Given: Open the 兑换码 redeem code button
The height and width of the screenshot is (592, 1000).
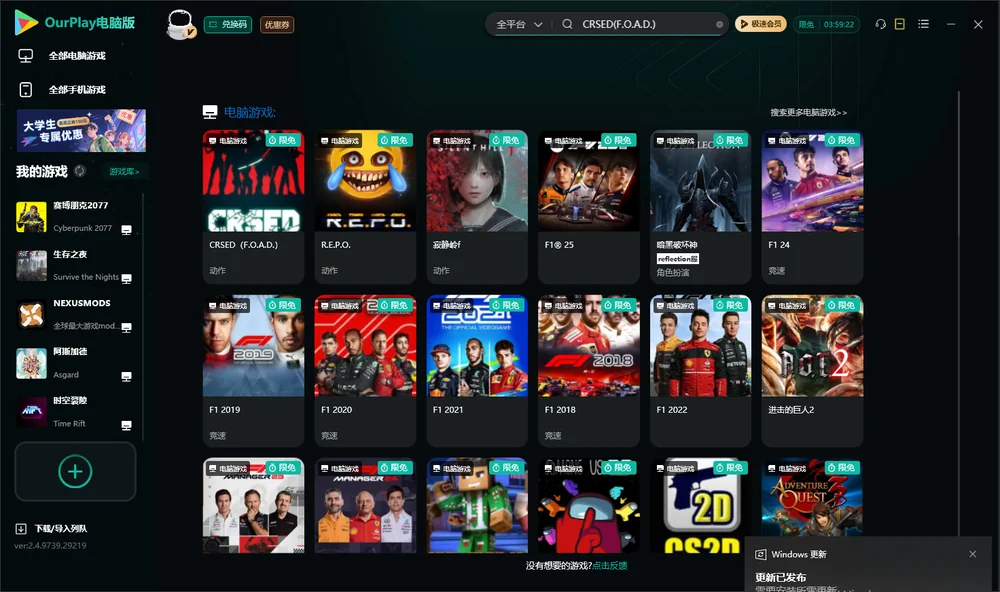Looking at the screenshot, I should (x=228, y=24).
